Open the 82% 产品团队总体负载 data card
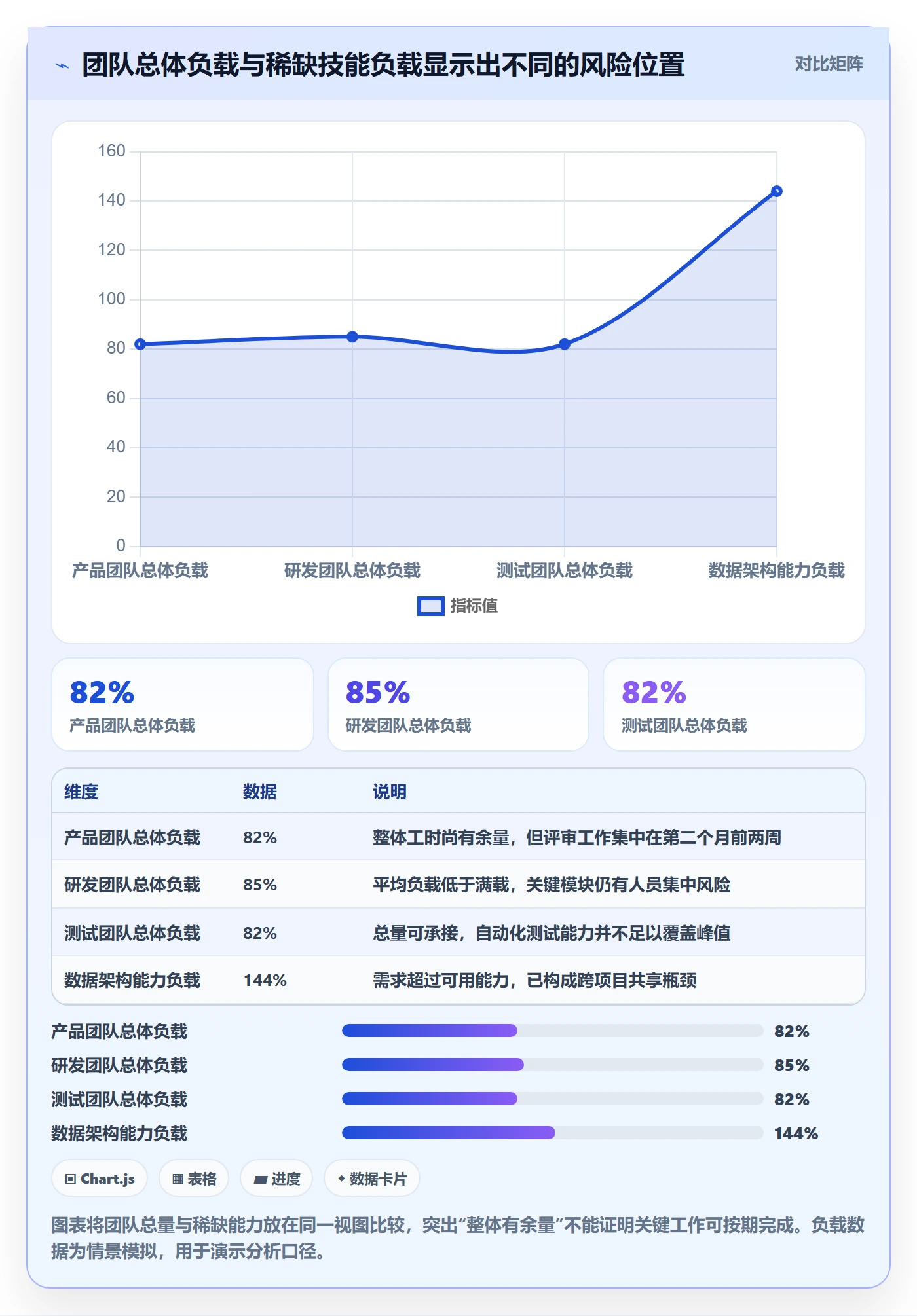Screen dimensions: 917x1316 pyautogui.click(x=183, y=704)
